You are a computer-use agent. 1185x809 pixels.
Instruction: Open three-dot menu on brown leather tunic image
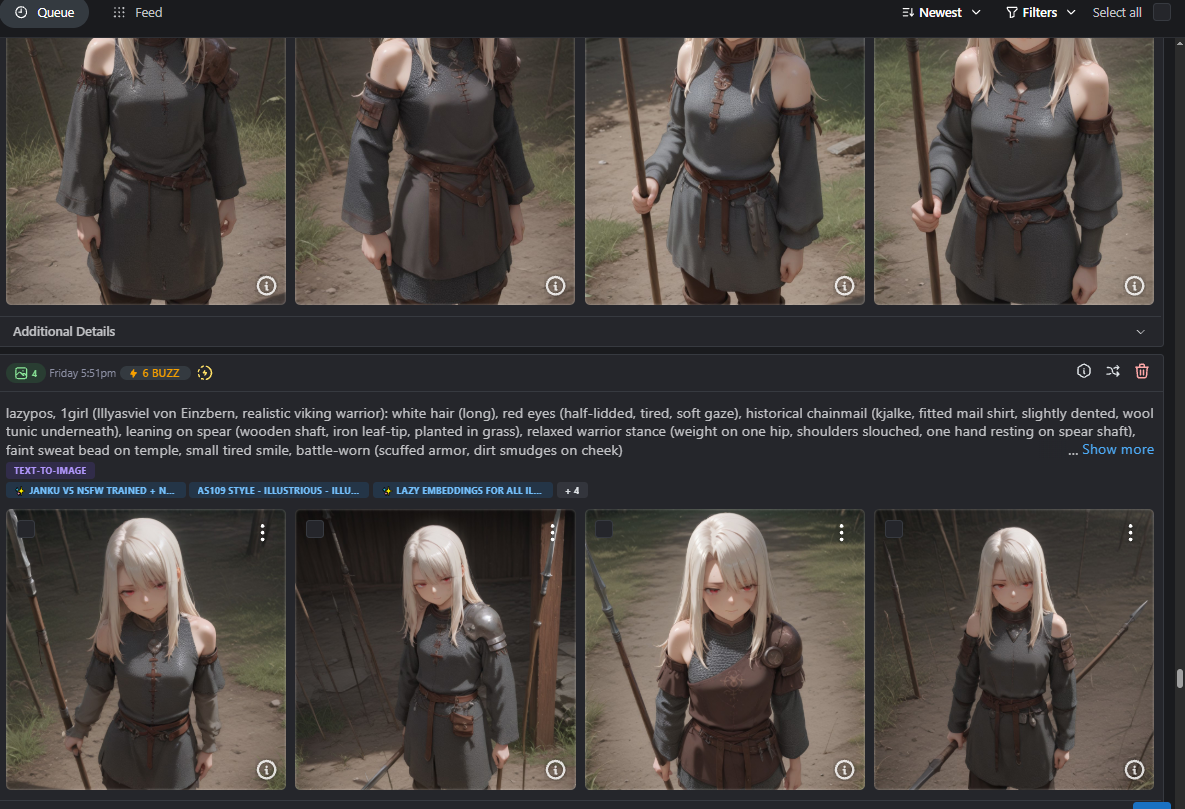pyautogui.click(x=841, y=532)
